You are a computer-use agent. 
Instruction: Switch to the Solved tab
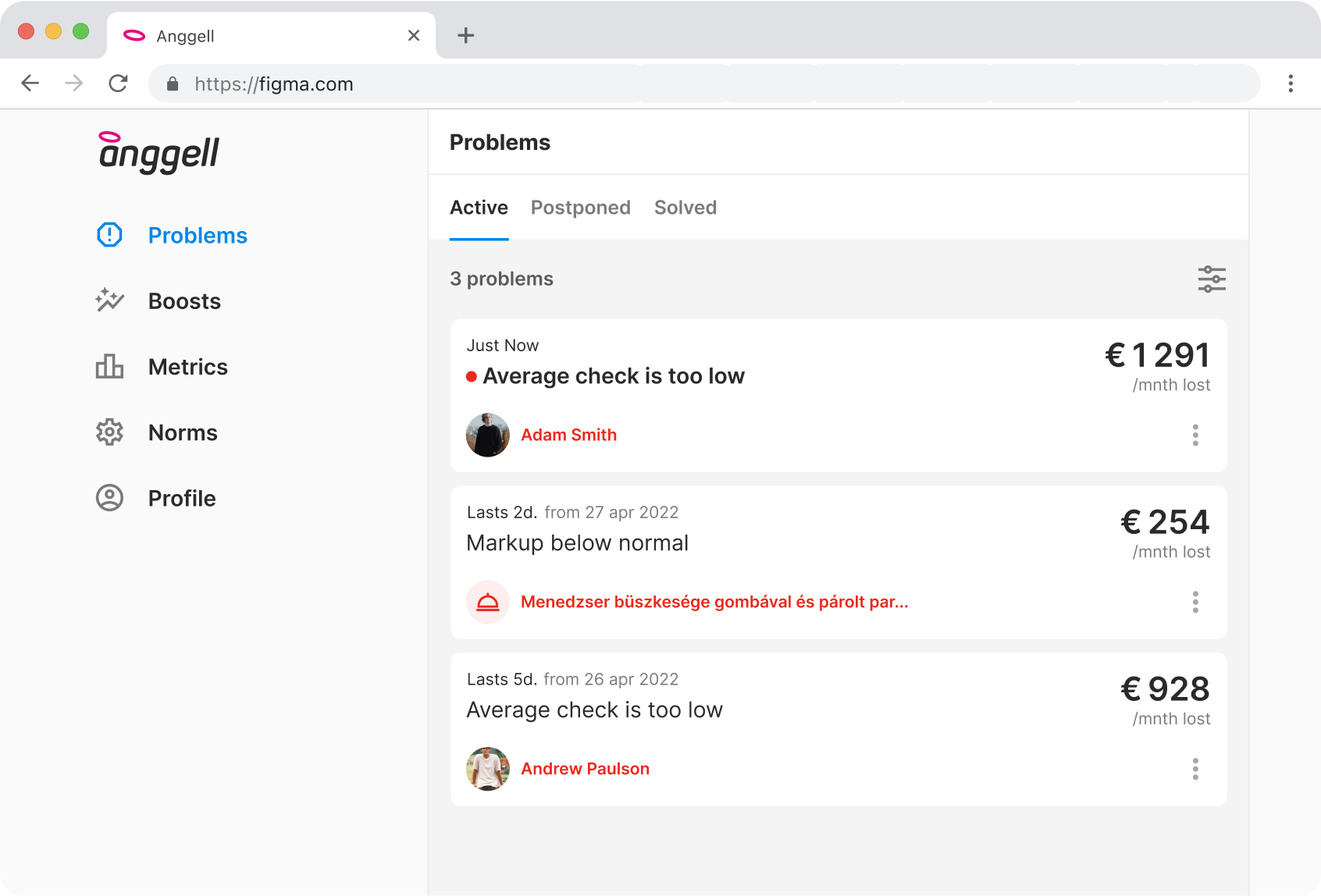point(685,208)
